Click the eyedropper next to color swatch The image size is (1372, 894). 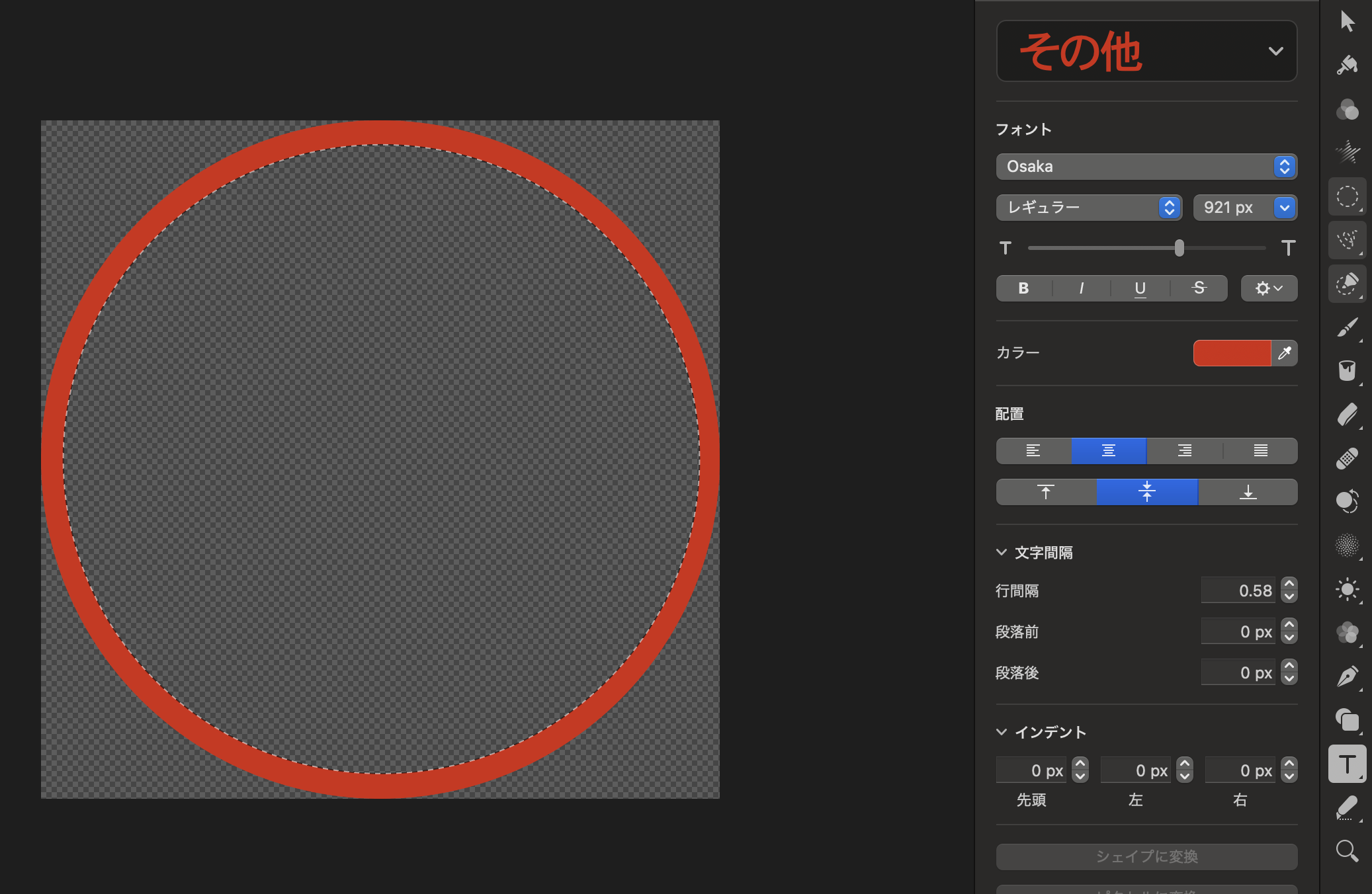(x=1284, y=353)
